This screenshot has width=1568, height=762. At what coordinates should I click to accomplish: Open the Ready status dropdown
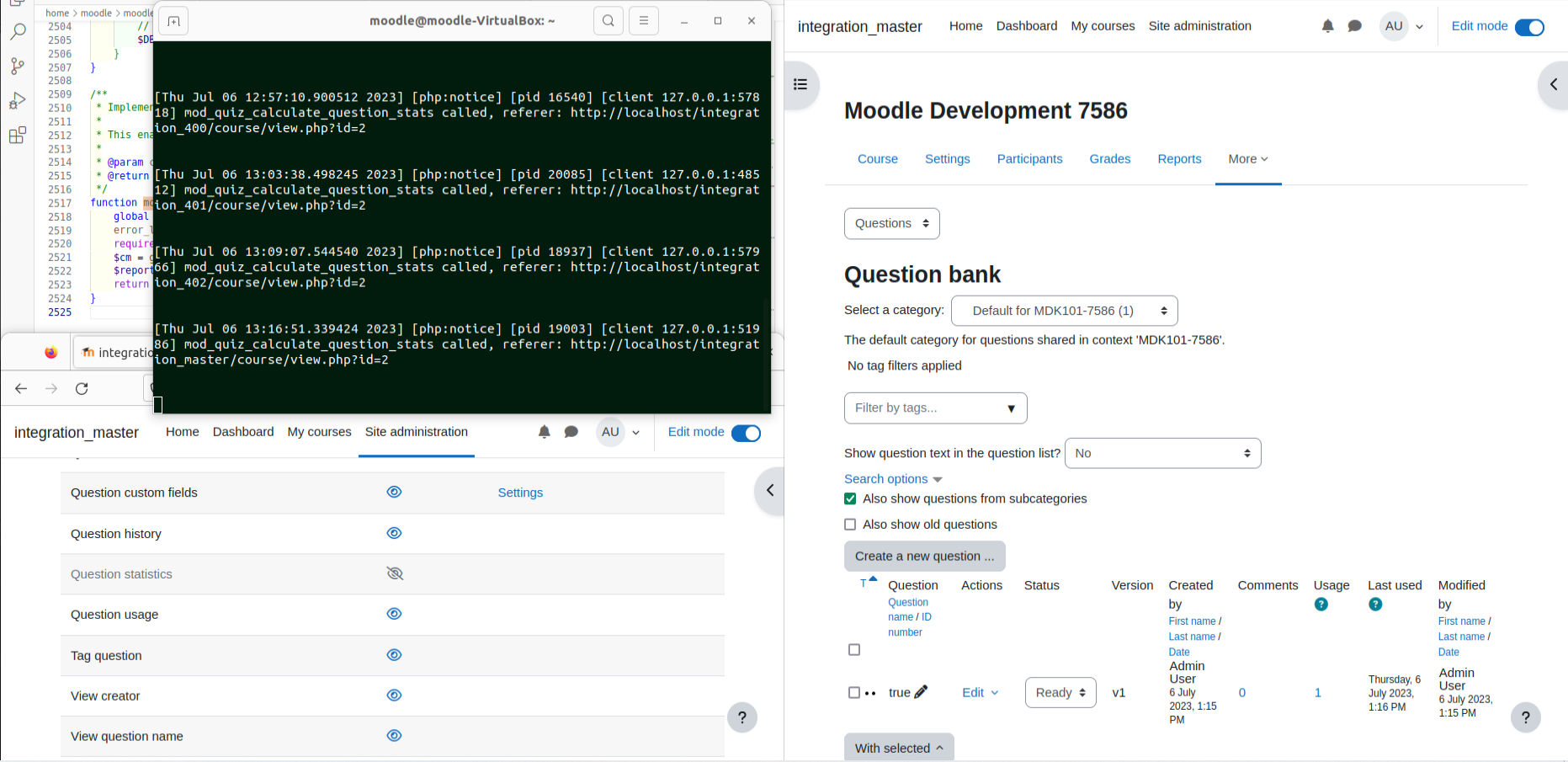point(1060,693)
